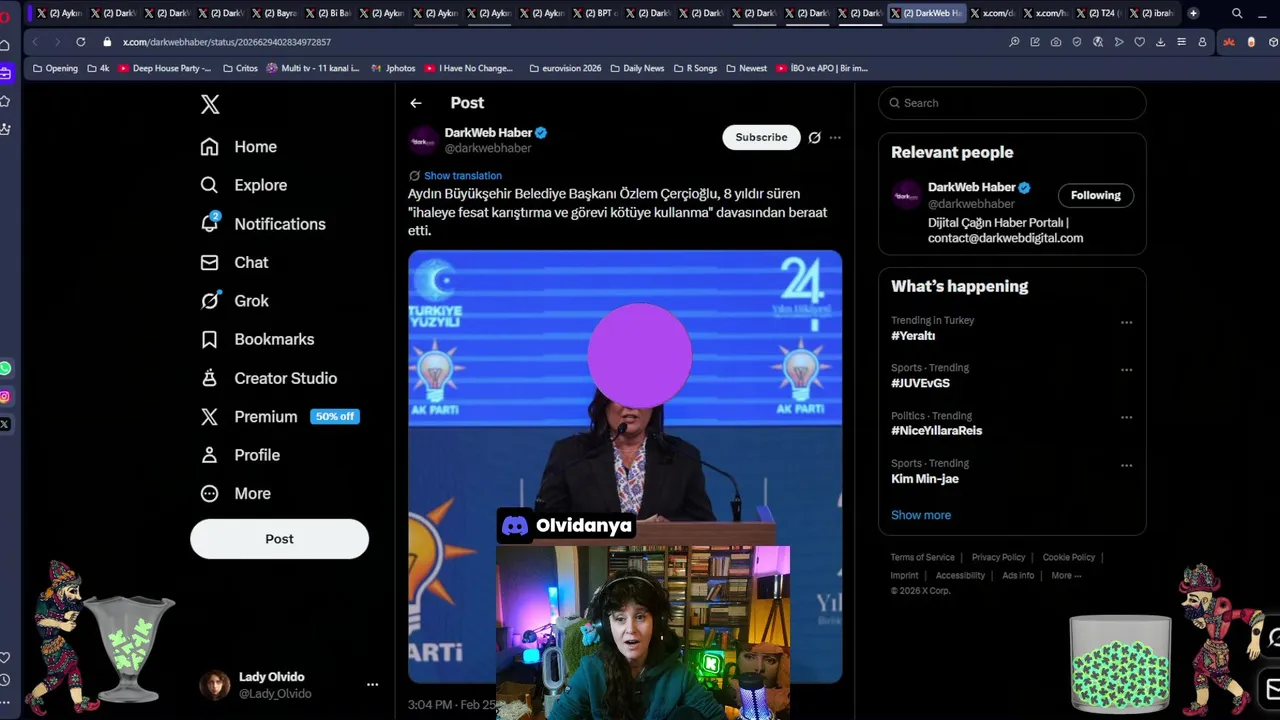Click Show translation on the post
Image resolution: width=1280 pixels, height=720 pixels.
coord(463,176)
